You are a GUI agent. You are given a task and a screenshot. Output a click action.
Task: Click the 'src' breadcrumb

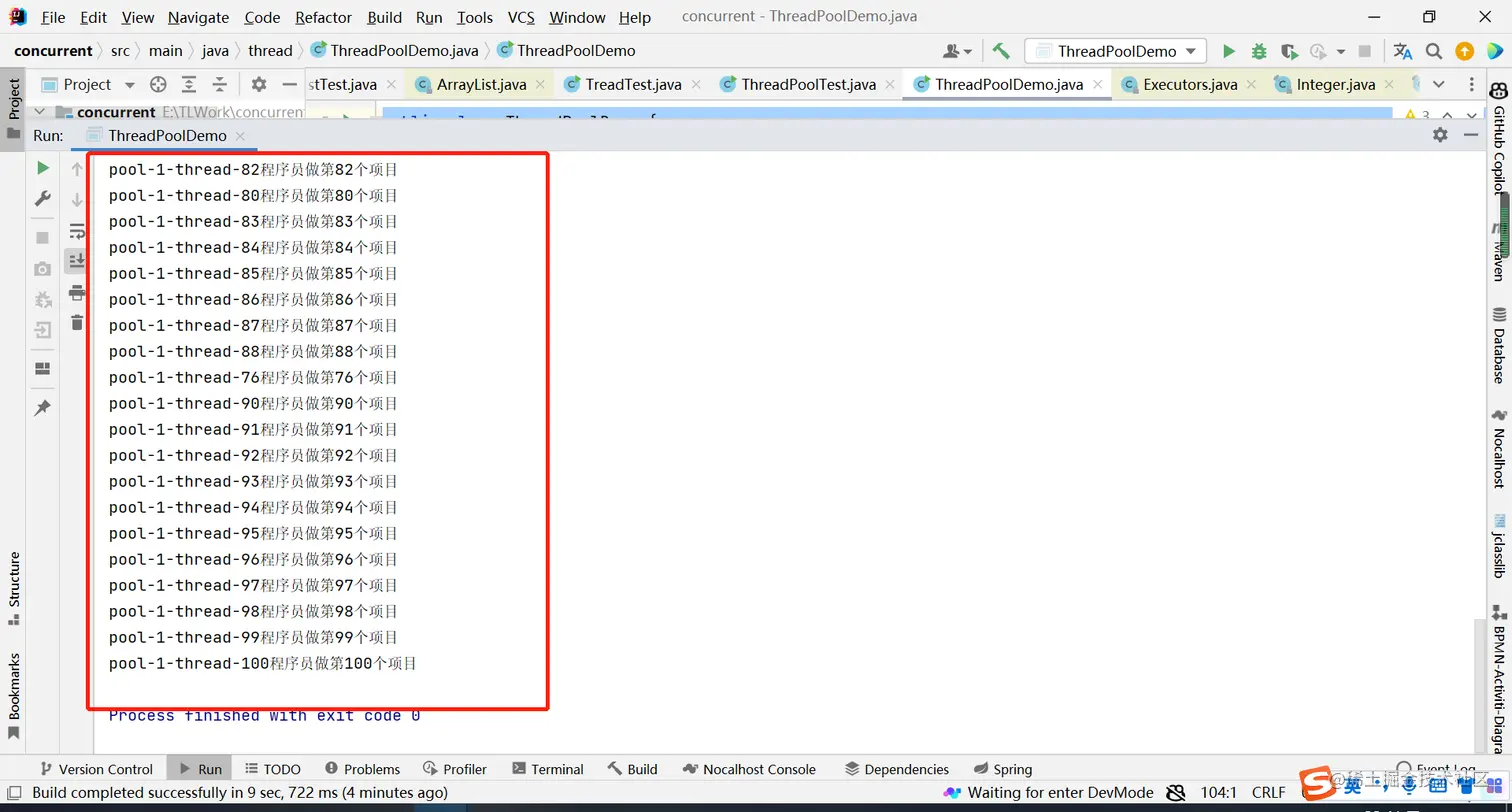[120, 51]
